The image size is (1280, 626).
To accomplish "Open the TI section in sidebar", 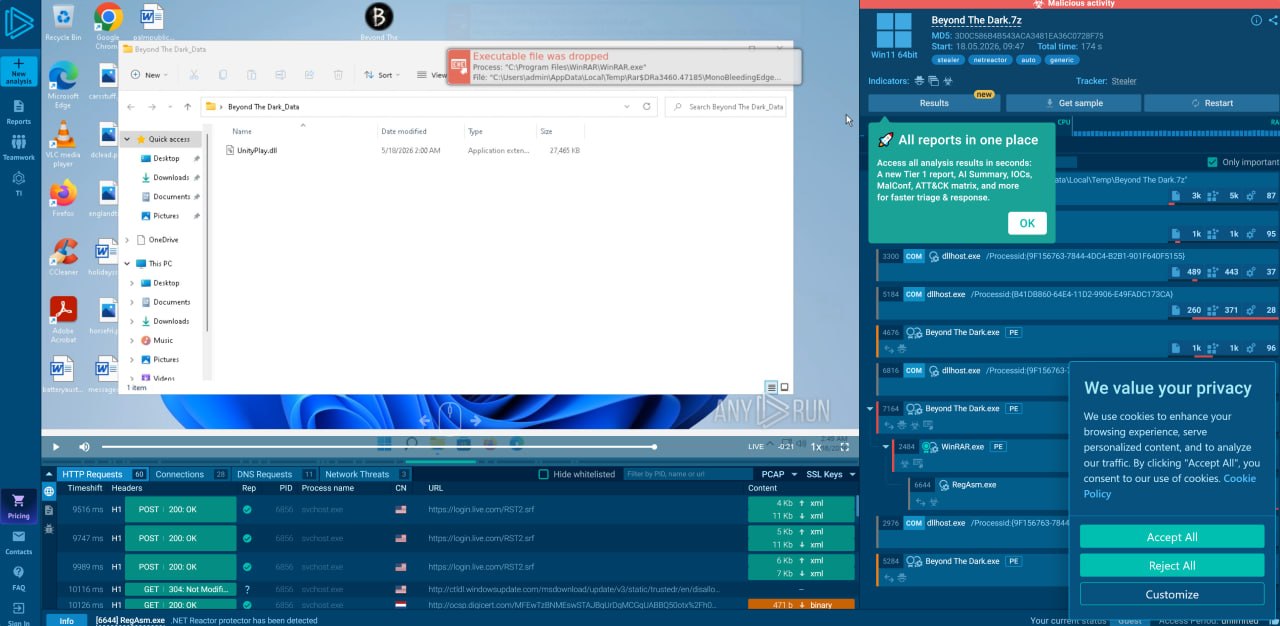I will coord(19,182).
